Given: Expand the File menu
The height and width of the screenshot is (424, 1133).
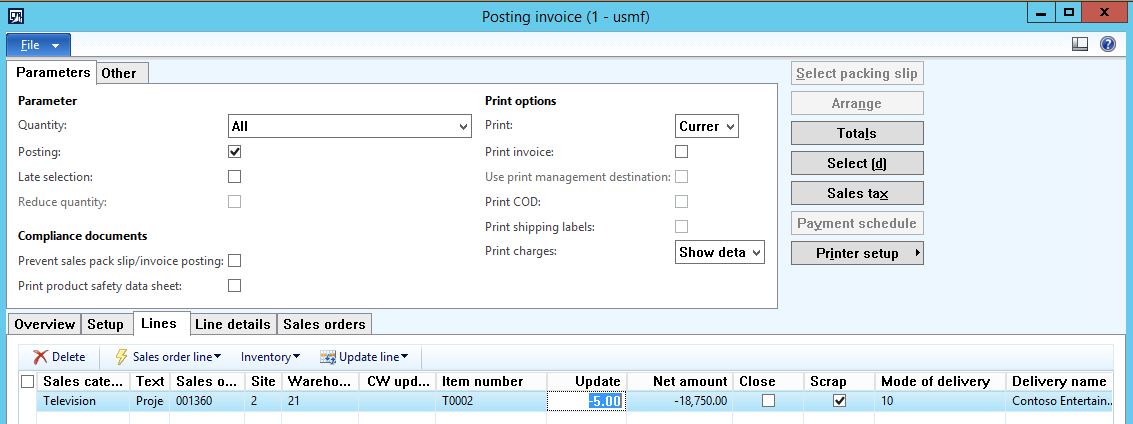Looking at the screenshot, I should click(39, 45).
